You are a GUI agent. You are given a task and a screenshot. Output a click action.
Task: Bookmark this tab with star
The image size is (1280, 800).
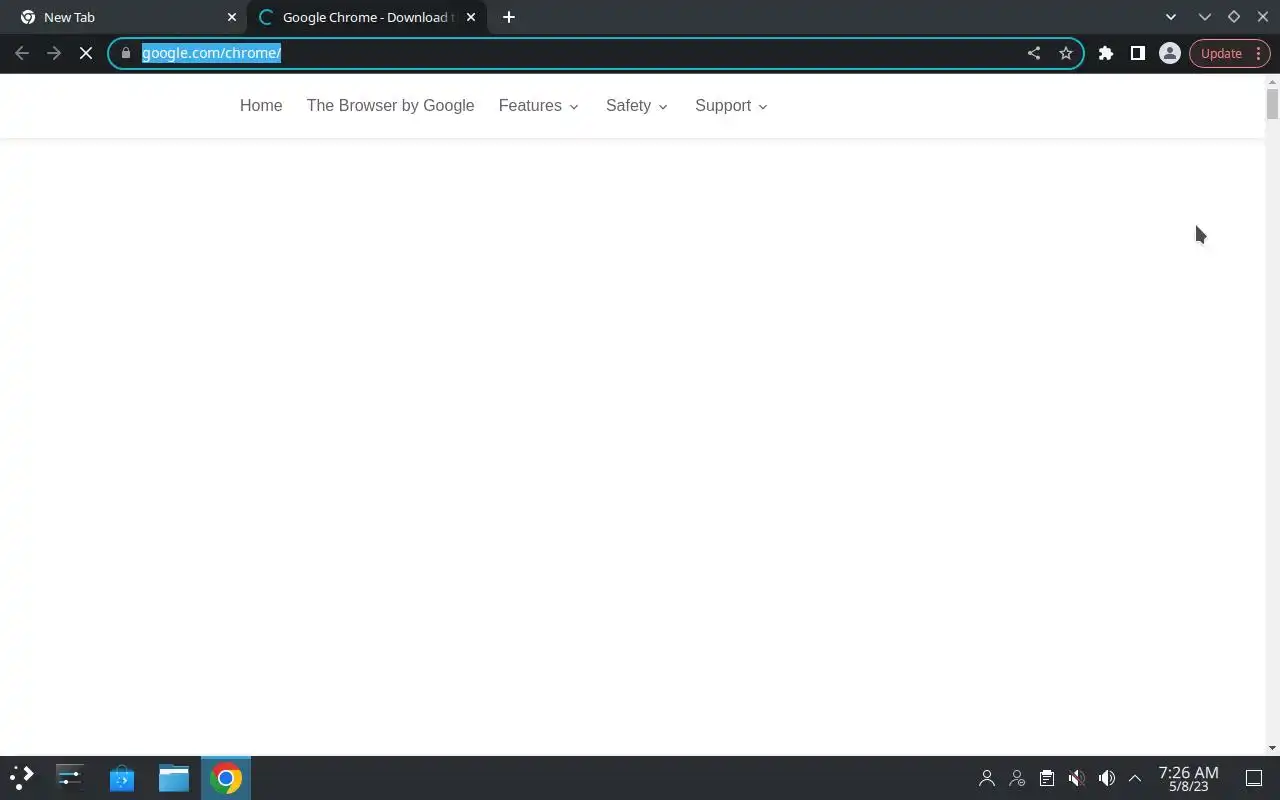pyautogui.click(x=1066, y=53)
